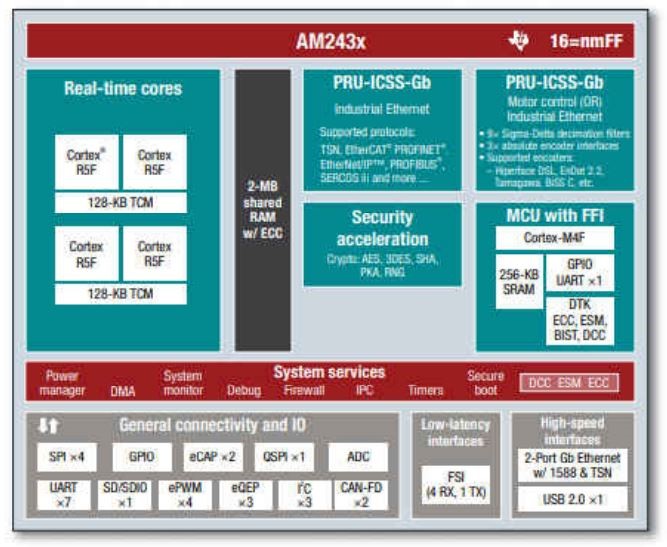Select GPIO box under General connectivity

[142, 457]
